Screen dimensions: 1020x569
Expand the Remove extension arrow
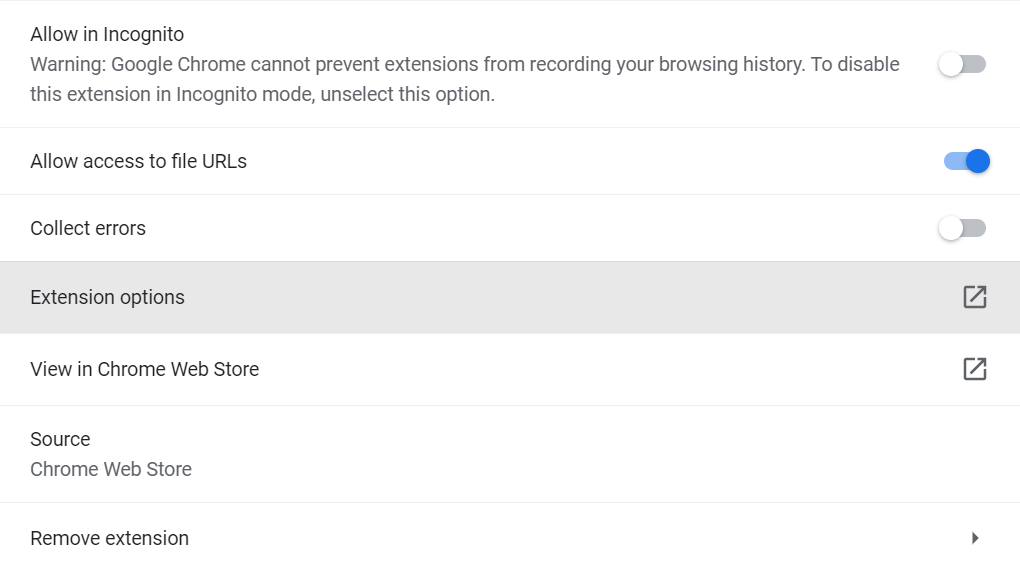(x=974, y=538)
